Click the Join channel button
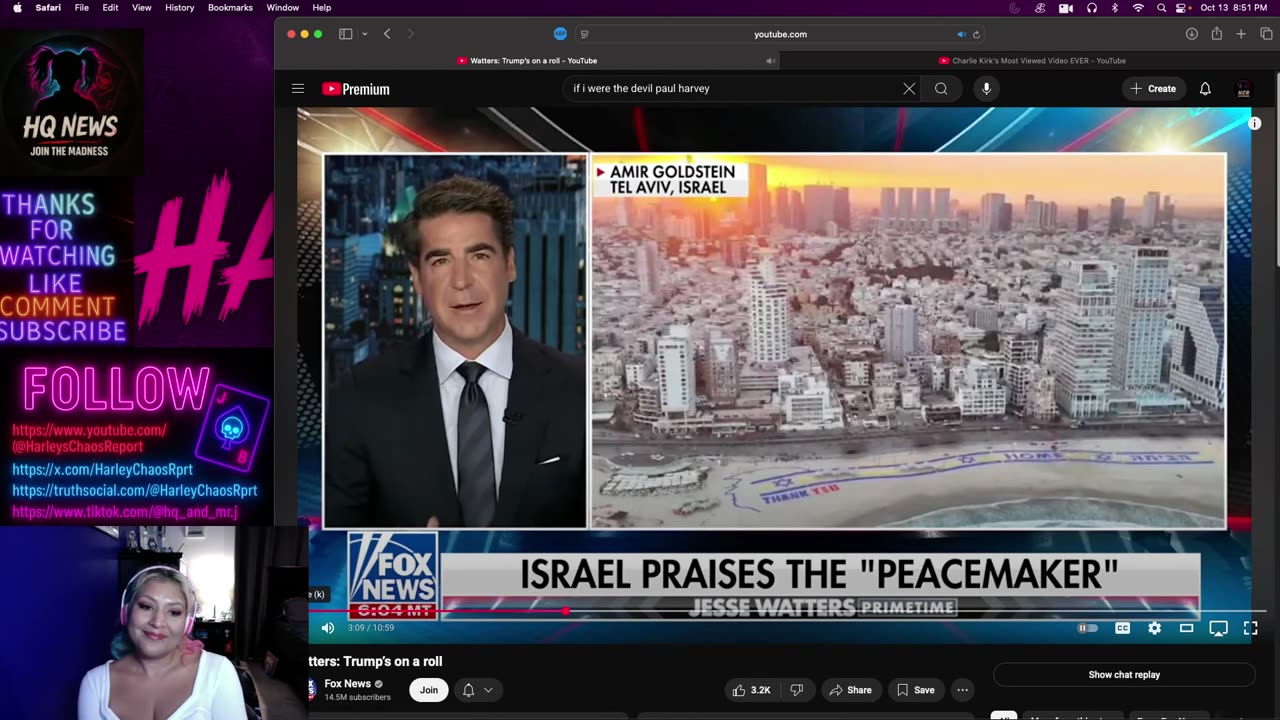This screenshot has height=720, width=1280. pos(429,690)
